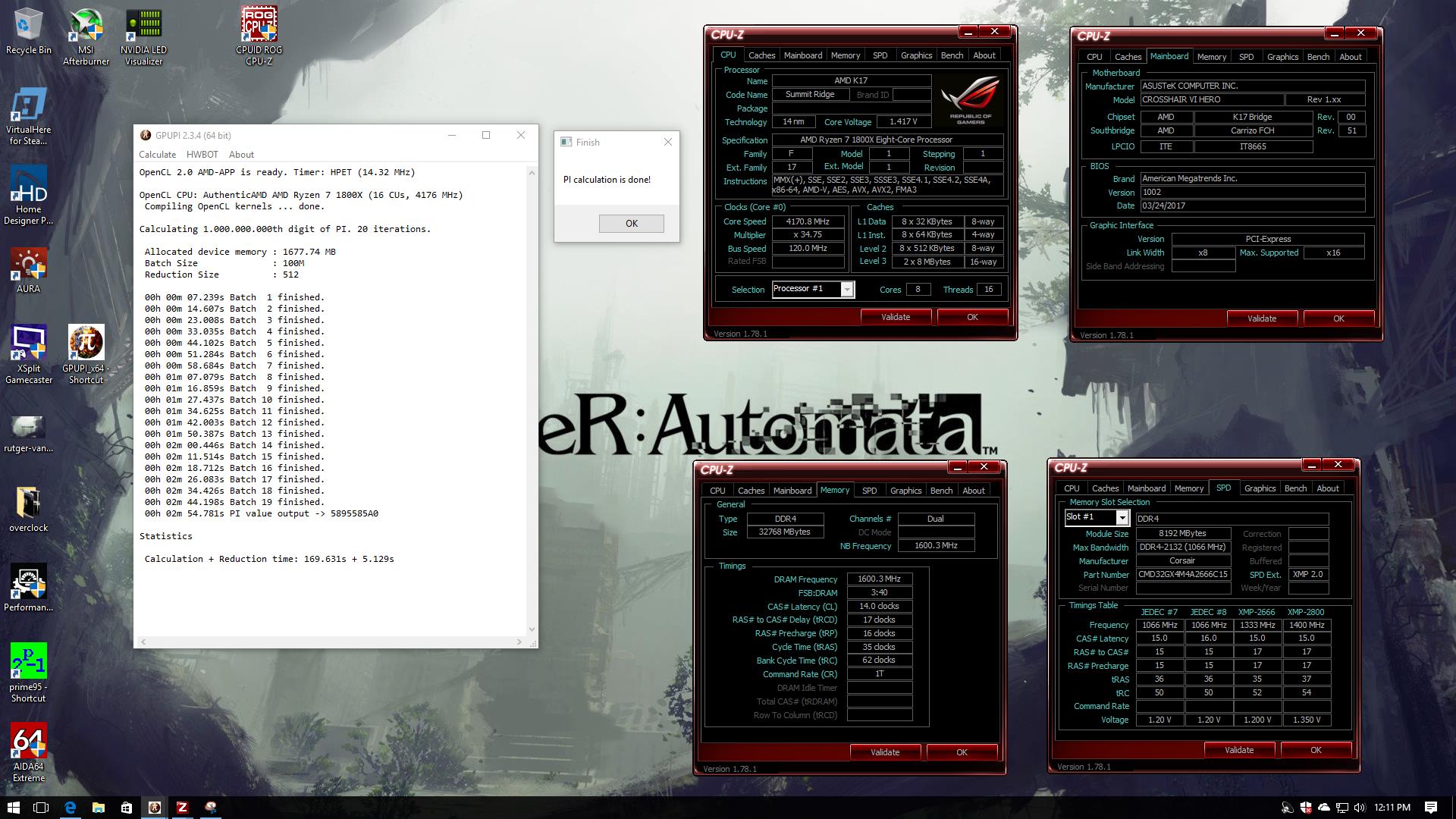Click Validate in the Mainboard window
This screenshot has height=819, width=1456.
coord(1262,318)
